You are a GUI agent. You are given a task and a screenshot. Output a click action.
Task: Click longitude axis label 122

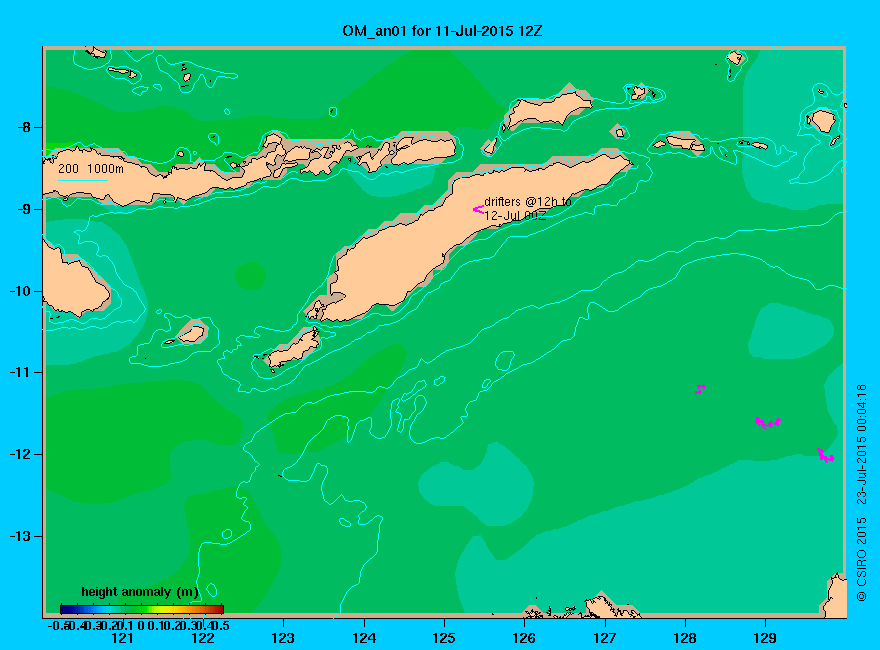point(203,638)
